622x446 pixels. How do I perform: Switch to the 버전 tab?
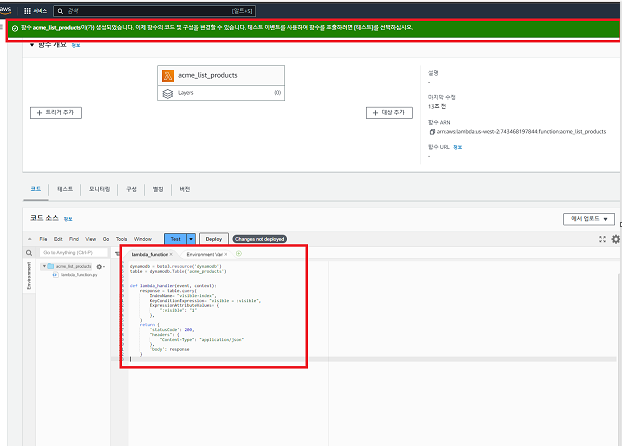point(184,189)
